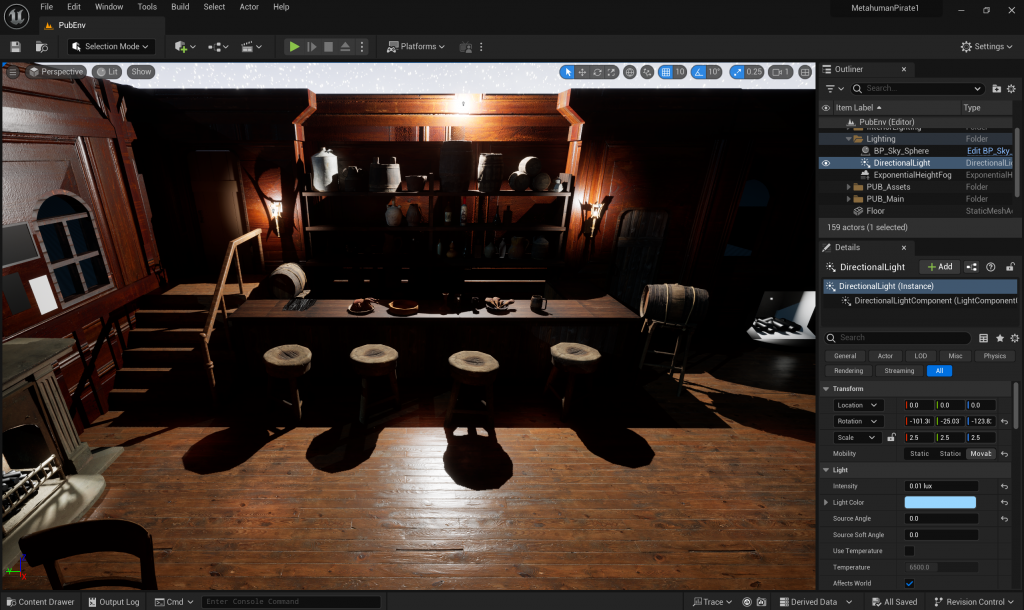Screen dimensions: 1024x610
Task: Open the Browse Content folder icon in the toolbar
Action: click(x=41, y=46)
